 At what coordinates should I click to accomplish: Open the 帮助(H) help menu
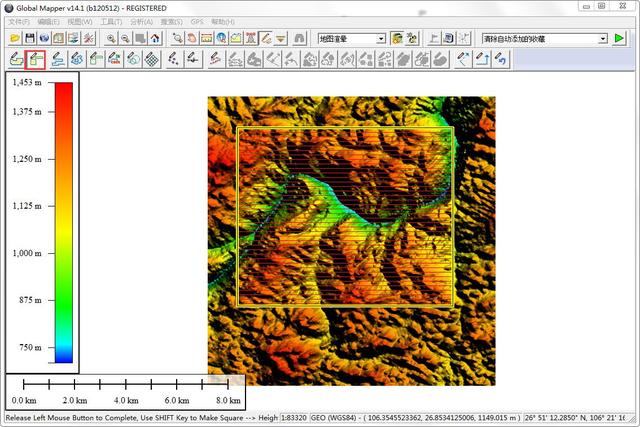[223, 22]
